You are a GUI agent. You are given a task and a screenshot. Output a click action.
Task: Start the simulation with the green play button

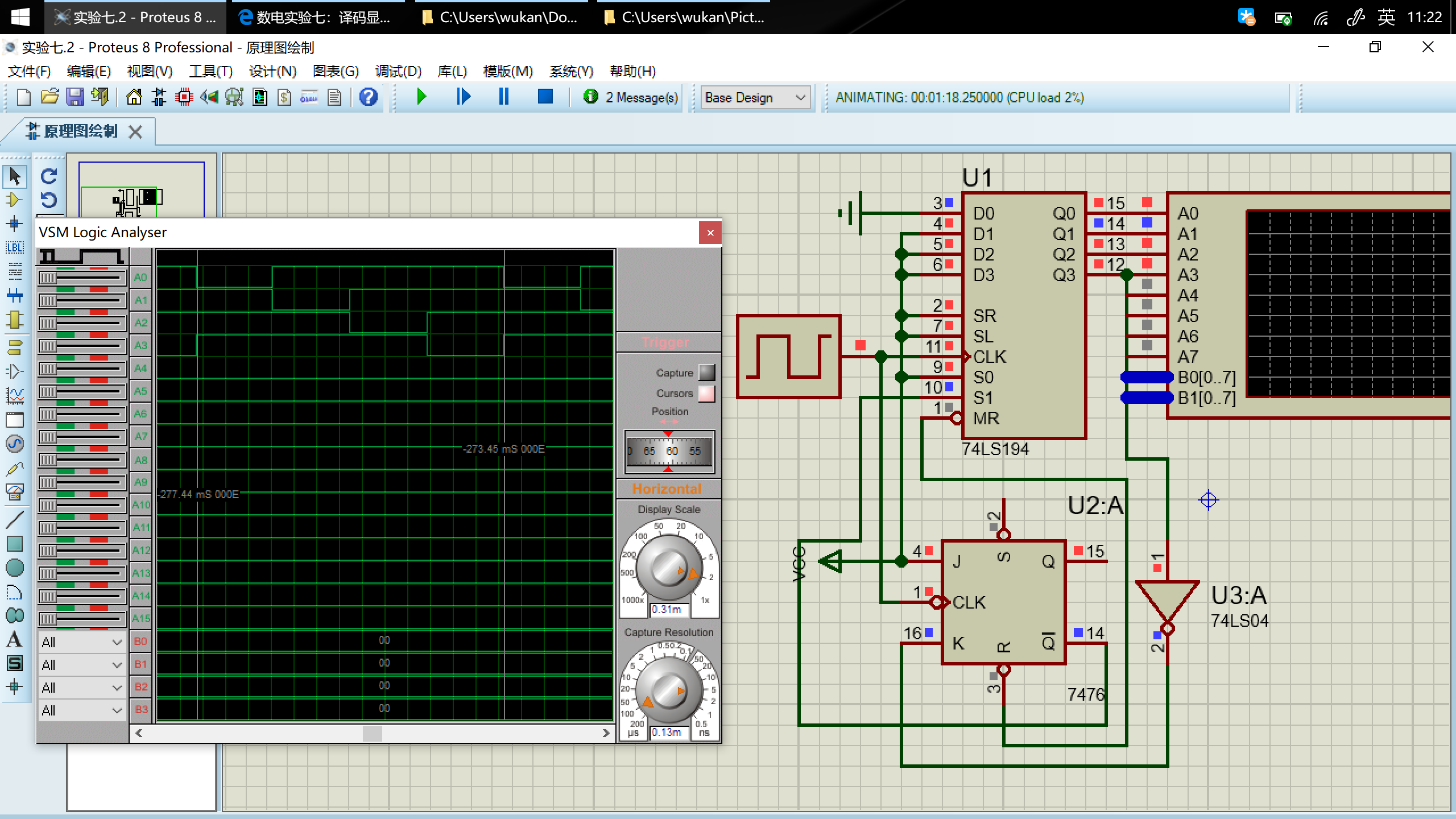421,97
